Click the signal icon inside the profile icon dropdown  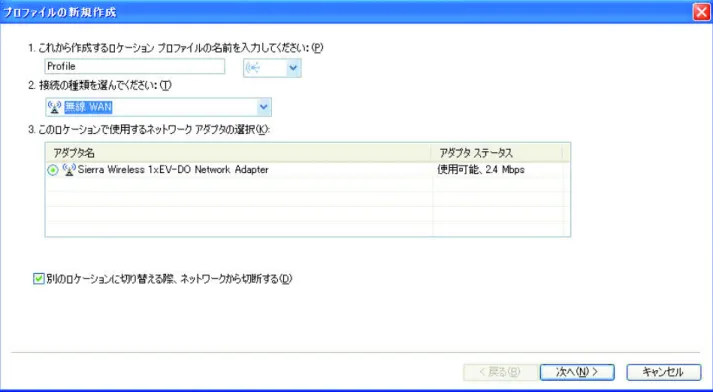[253, 68]
